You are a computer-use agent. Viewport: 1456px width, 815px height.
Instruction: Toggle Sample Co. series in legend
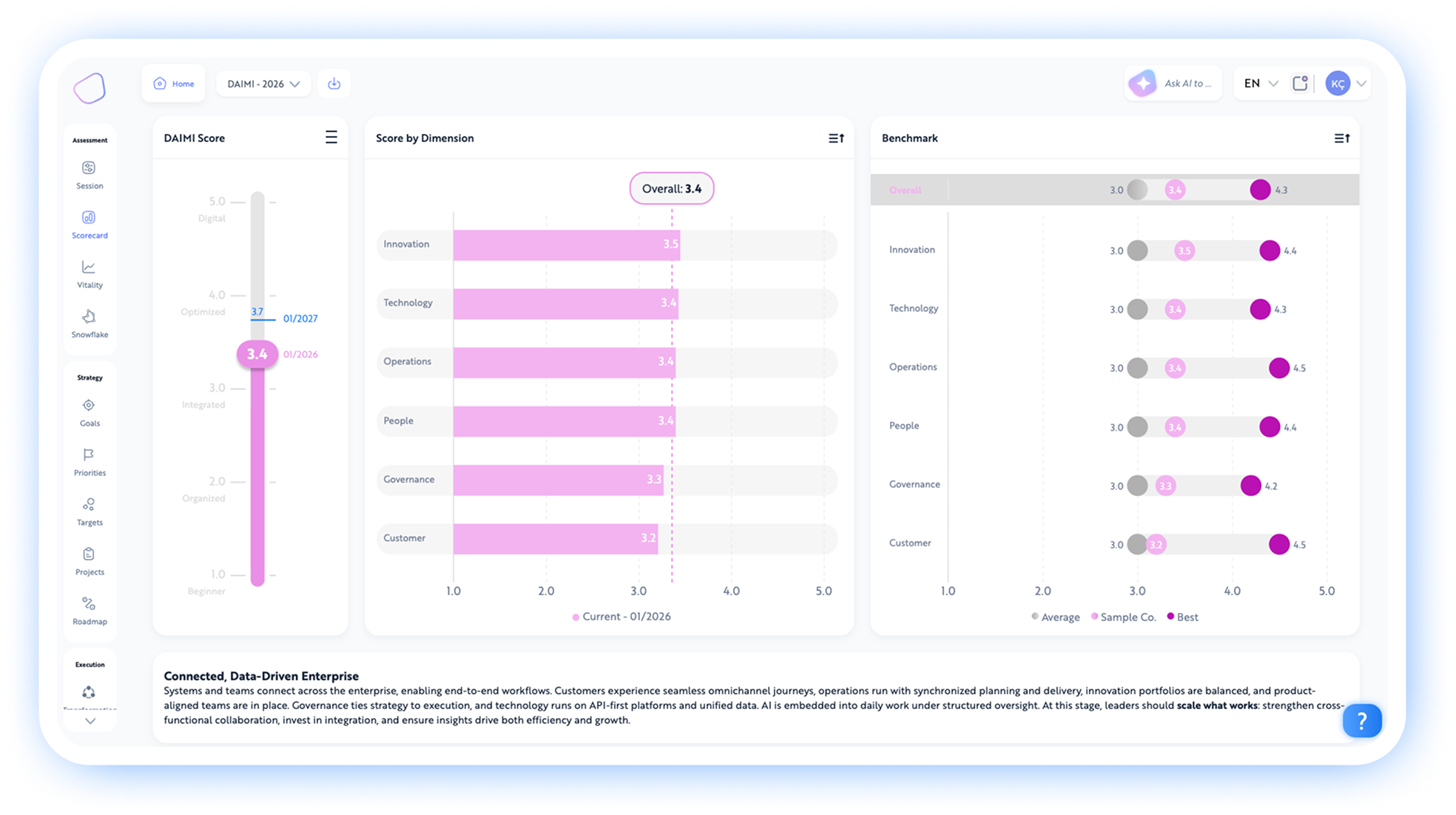pos(1123,617)
